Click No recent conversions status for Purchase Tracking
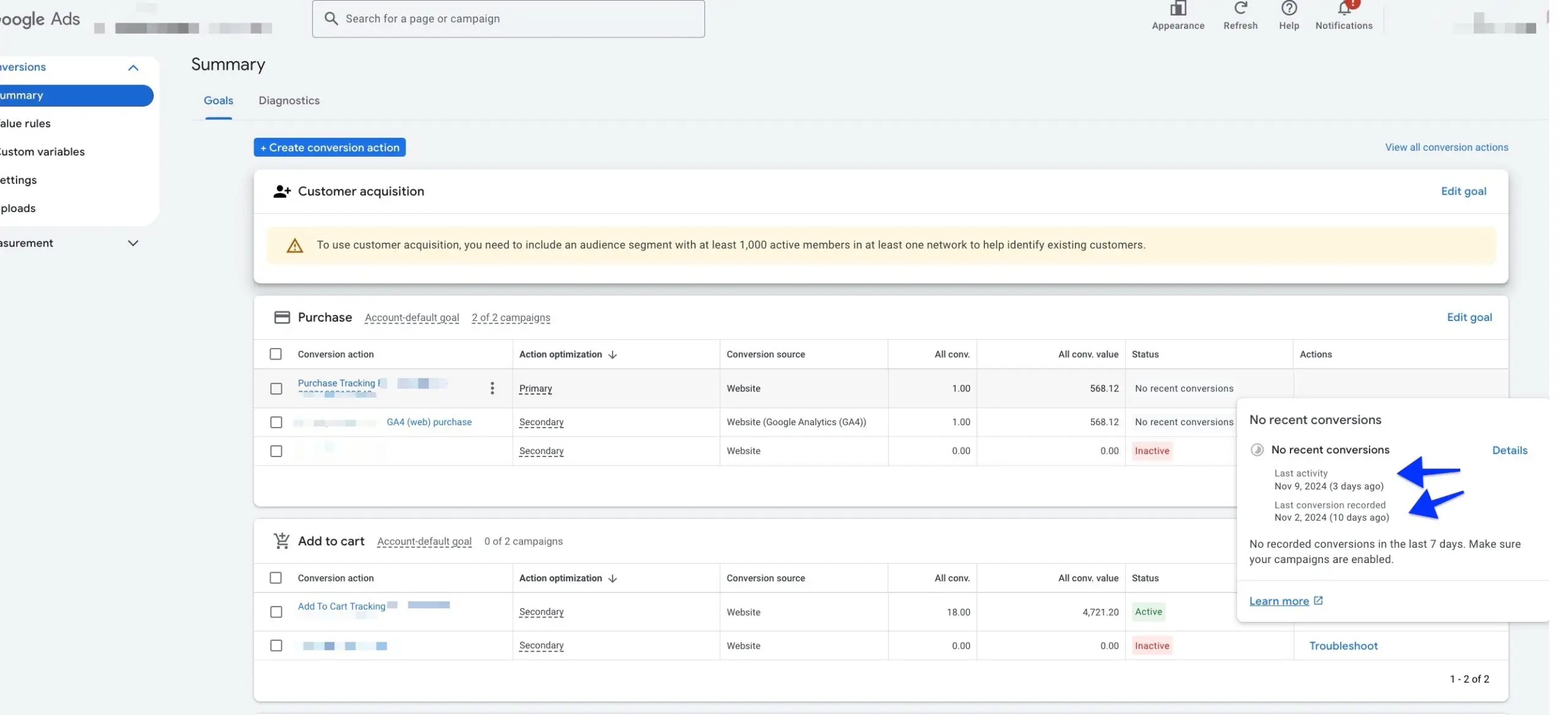 1184,388
